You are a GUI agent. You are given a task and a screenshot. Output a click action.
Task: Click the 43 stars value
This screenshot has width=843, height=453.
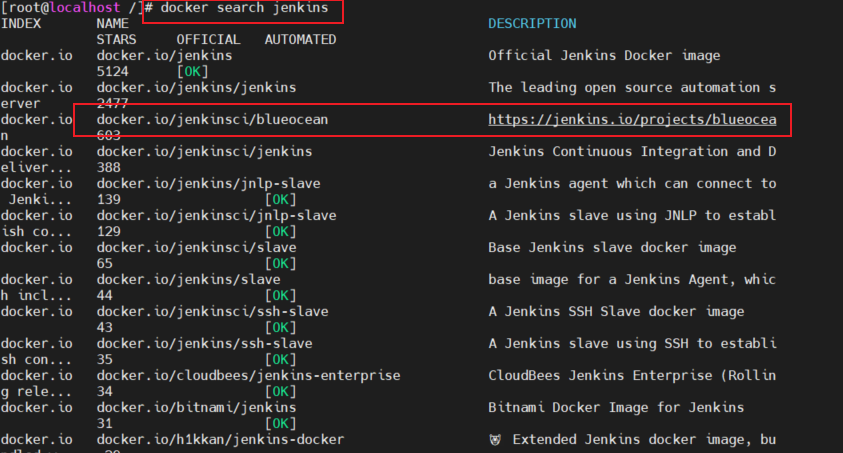104,328
